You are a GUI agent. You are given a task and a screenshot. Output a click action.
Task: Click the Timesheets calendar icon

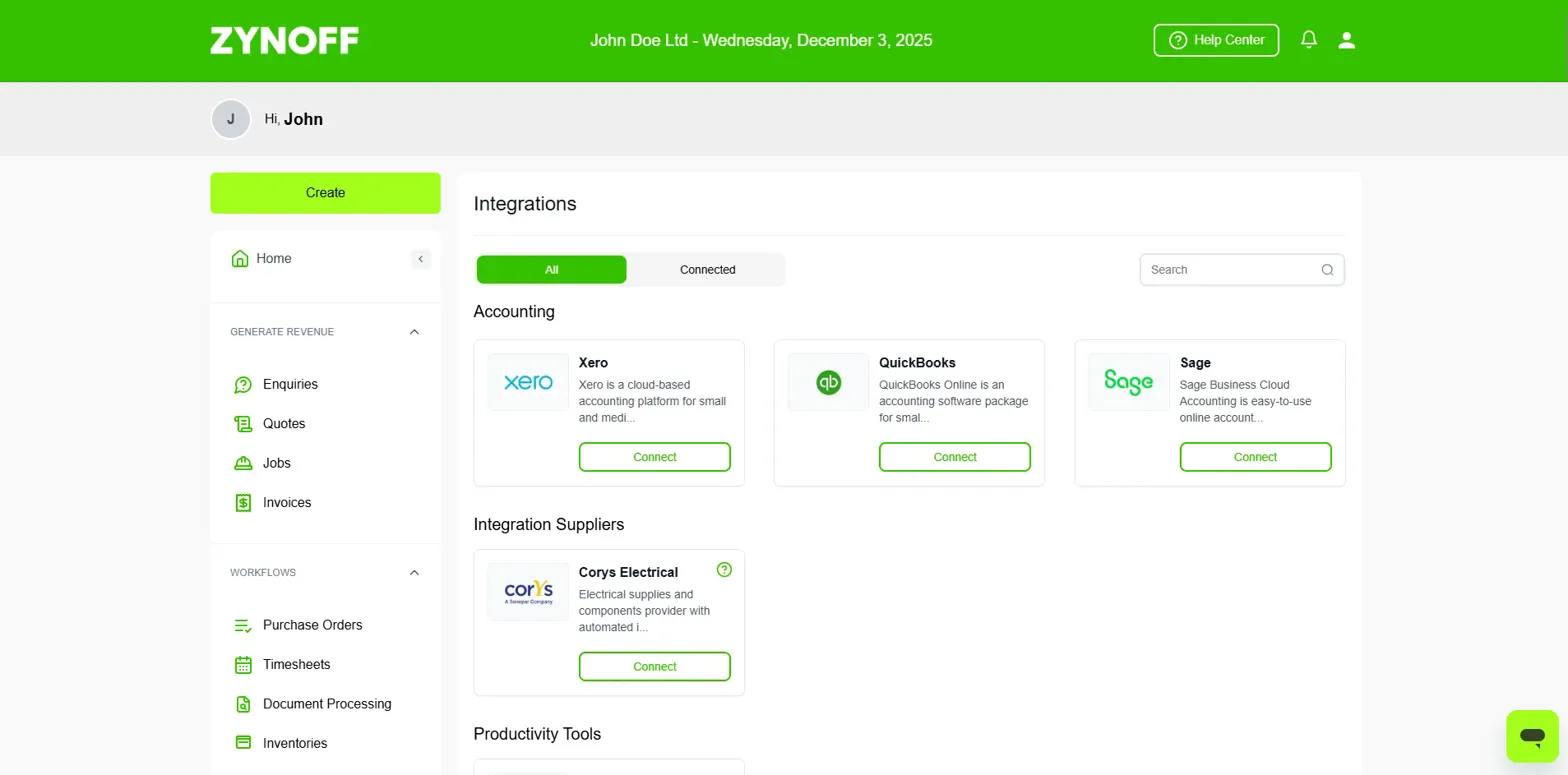point(243,665)
